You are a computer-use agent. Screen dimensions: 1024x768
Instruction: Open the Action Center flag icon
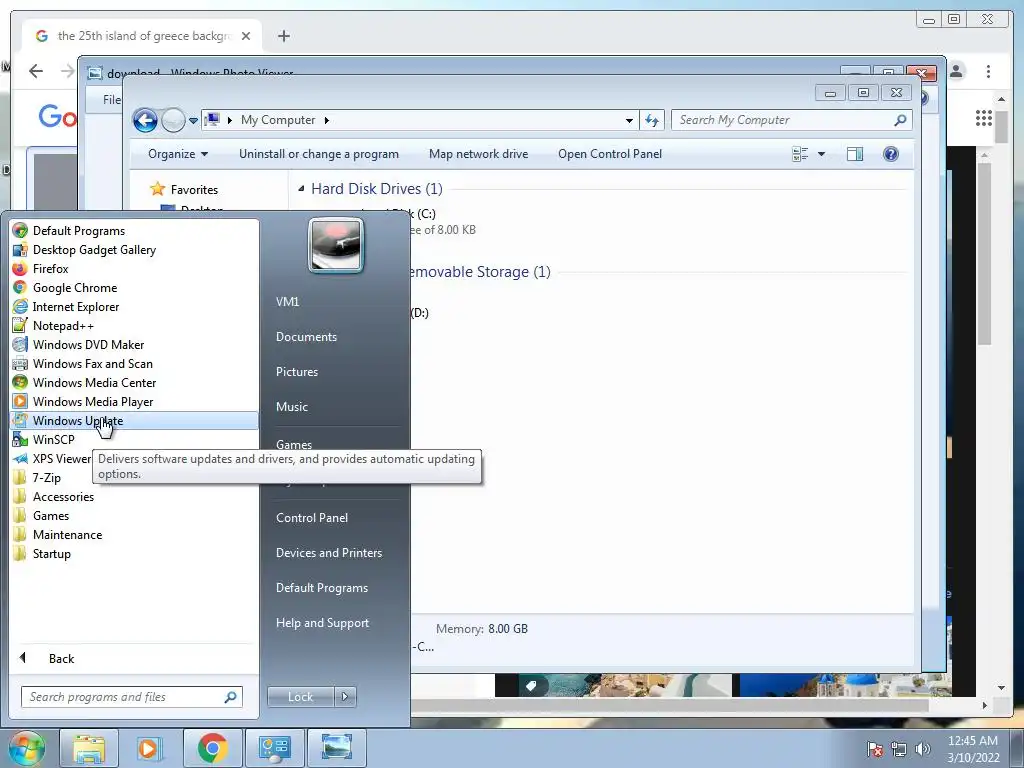[x=874, y=749]
